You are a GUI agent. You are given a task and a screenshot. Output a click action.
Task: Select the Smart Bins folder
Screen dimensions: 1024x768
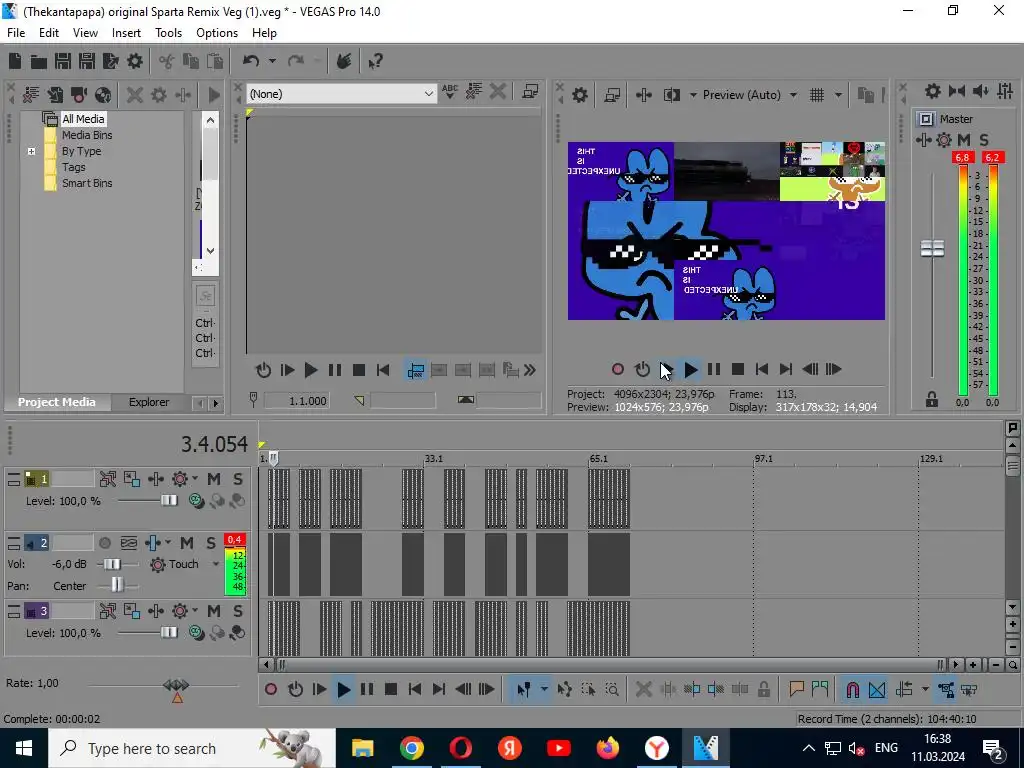click(x=87, y=184)
